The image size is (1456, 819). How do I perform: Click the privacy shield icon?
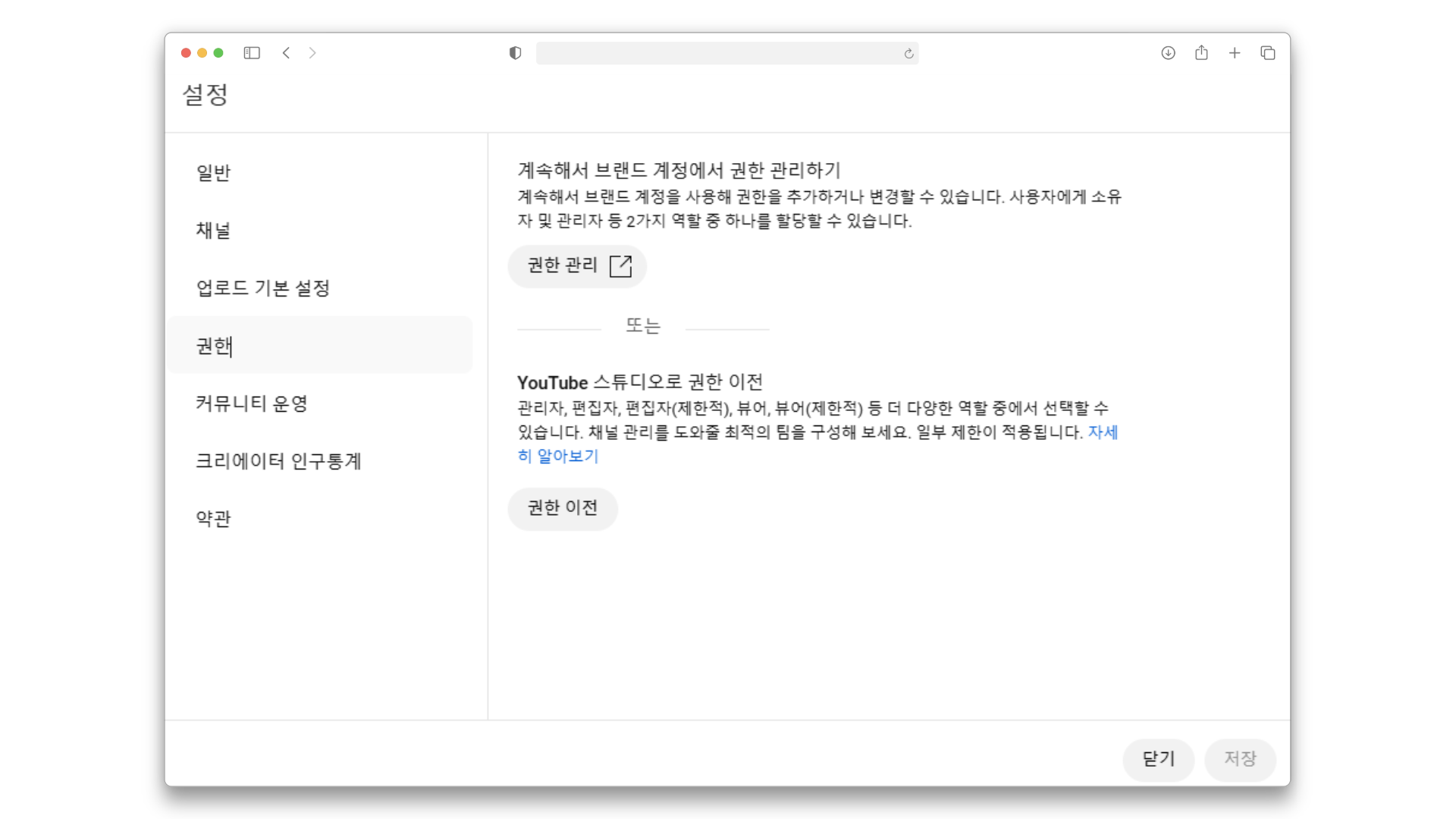[x=515, y=53]
